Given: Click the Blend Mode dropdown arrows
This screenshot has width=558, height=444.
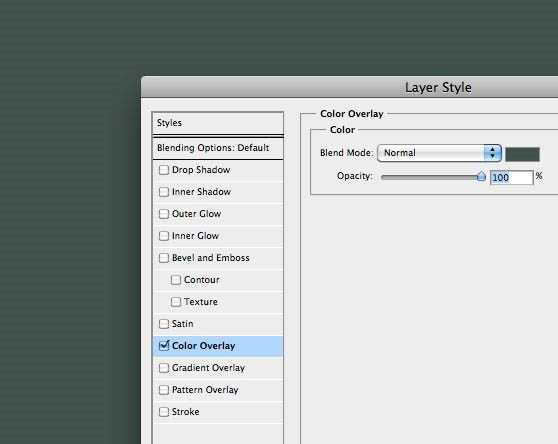Looking at the screenshot, I should (493, 153).
